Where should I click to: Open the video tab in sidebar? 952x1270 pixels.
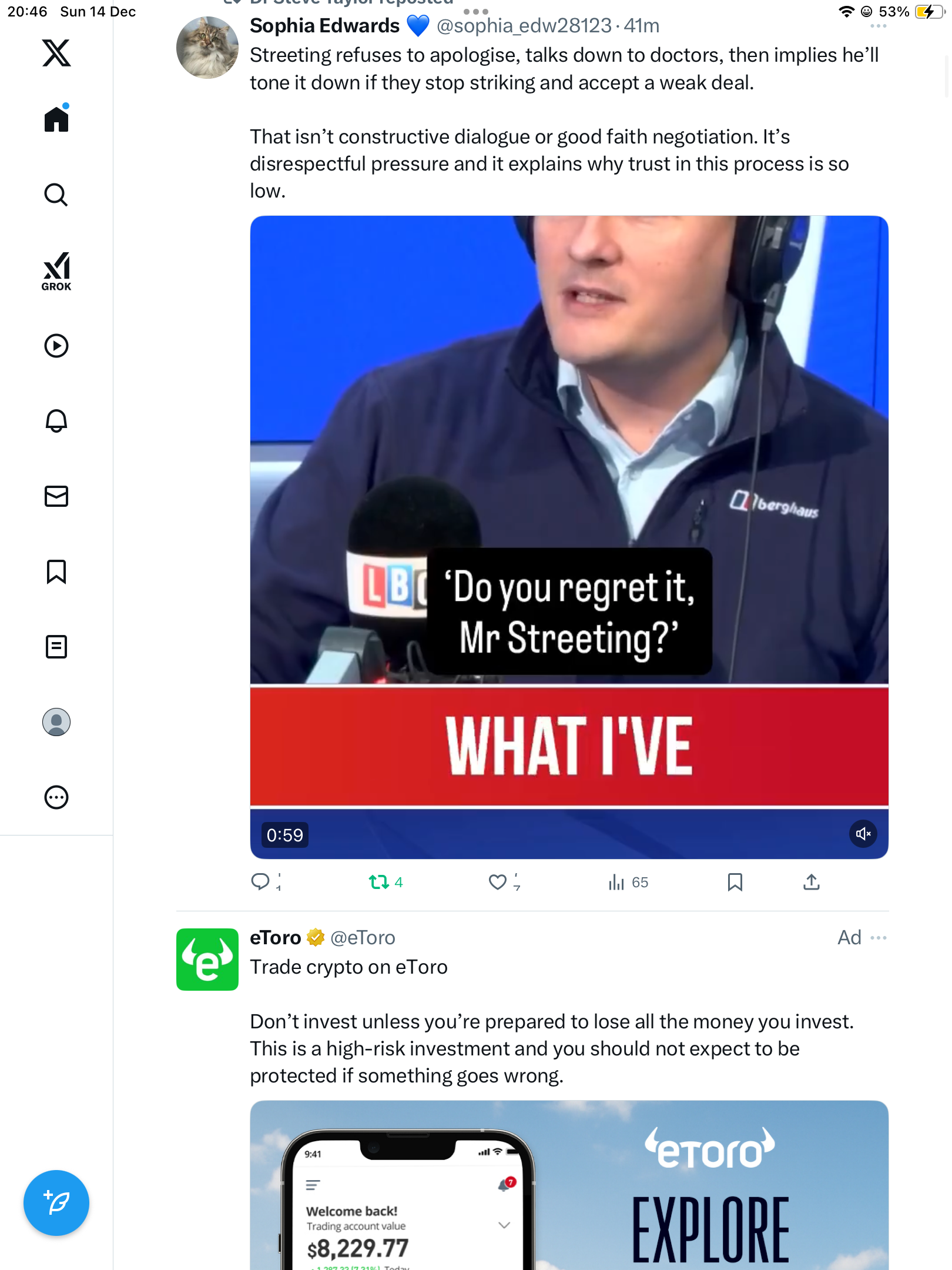tap(56, 346)
